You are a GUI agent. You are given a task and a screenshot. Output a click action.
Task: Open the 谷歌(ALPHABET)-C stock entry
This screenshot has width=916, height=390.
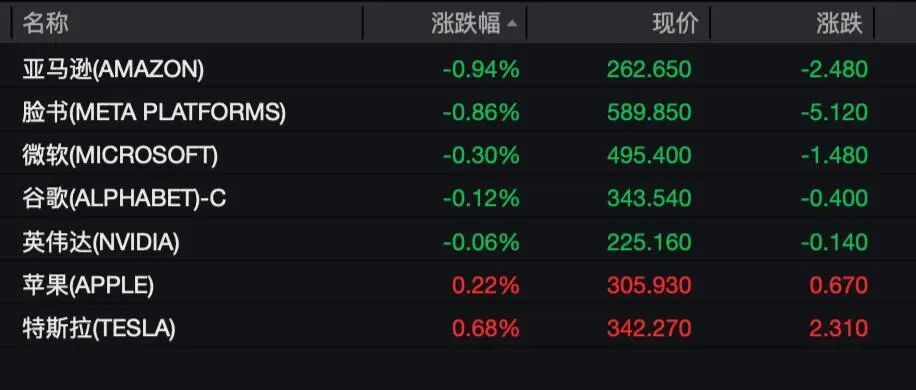pos(458,199)
